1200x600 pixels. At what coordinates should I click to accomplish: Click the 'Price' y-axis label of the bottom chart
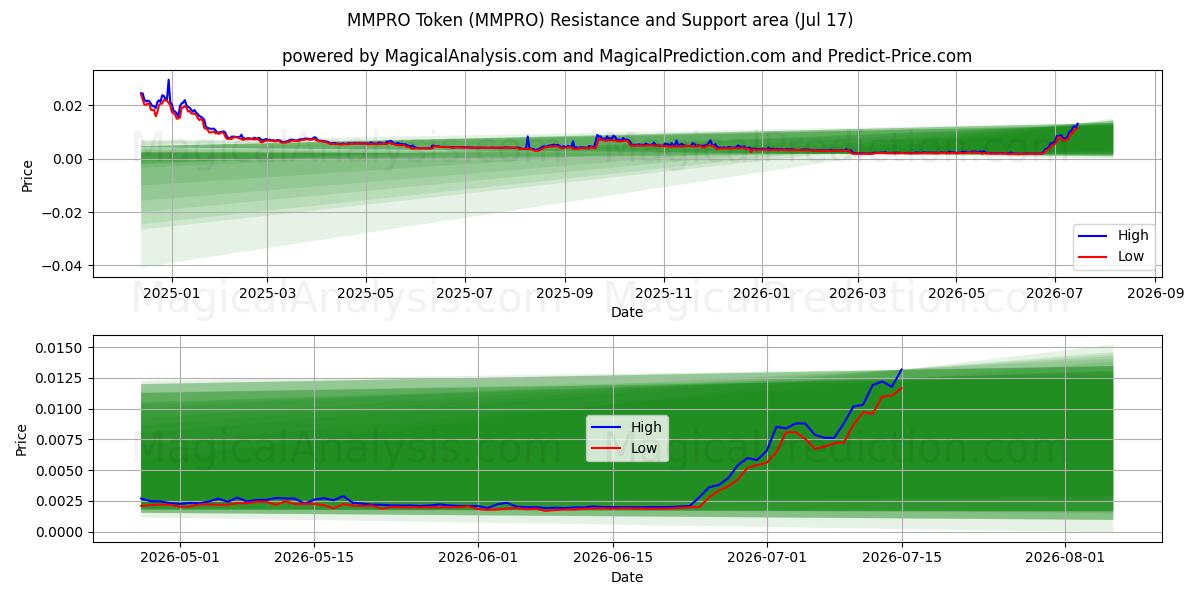[x=22, y=438]
